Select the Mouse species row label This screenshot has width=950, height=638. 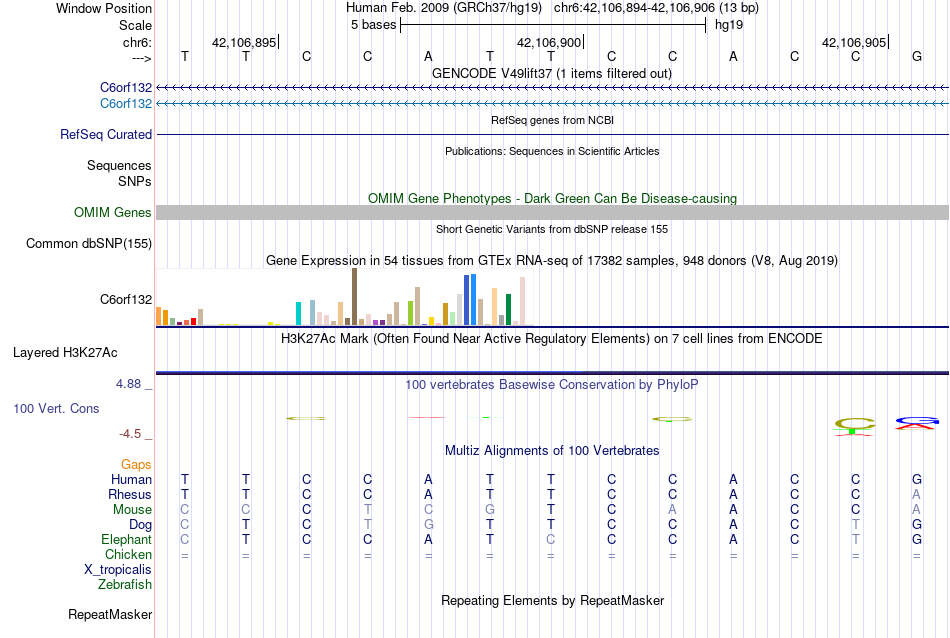[132, 510]
